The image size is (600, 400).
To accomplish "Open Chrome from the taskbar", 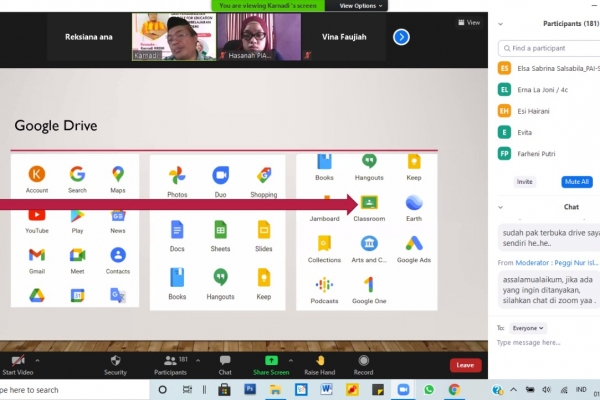I will coord(454,389).
